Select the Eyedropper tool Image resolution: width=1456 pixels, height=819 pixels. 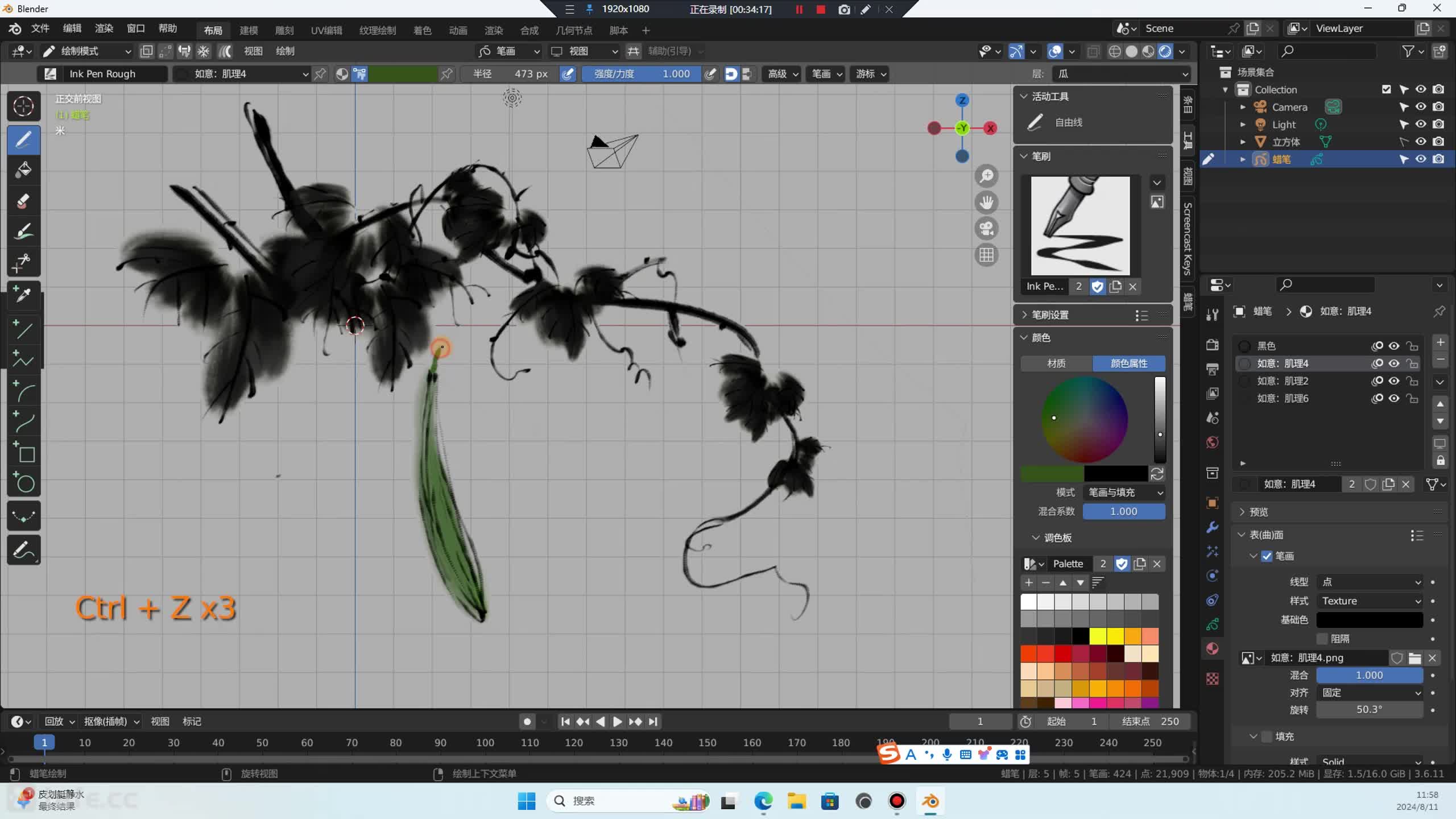tap(23, 295)
